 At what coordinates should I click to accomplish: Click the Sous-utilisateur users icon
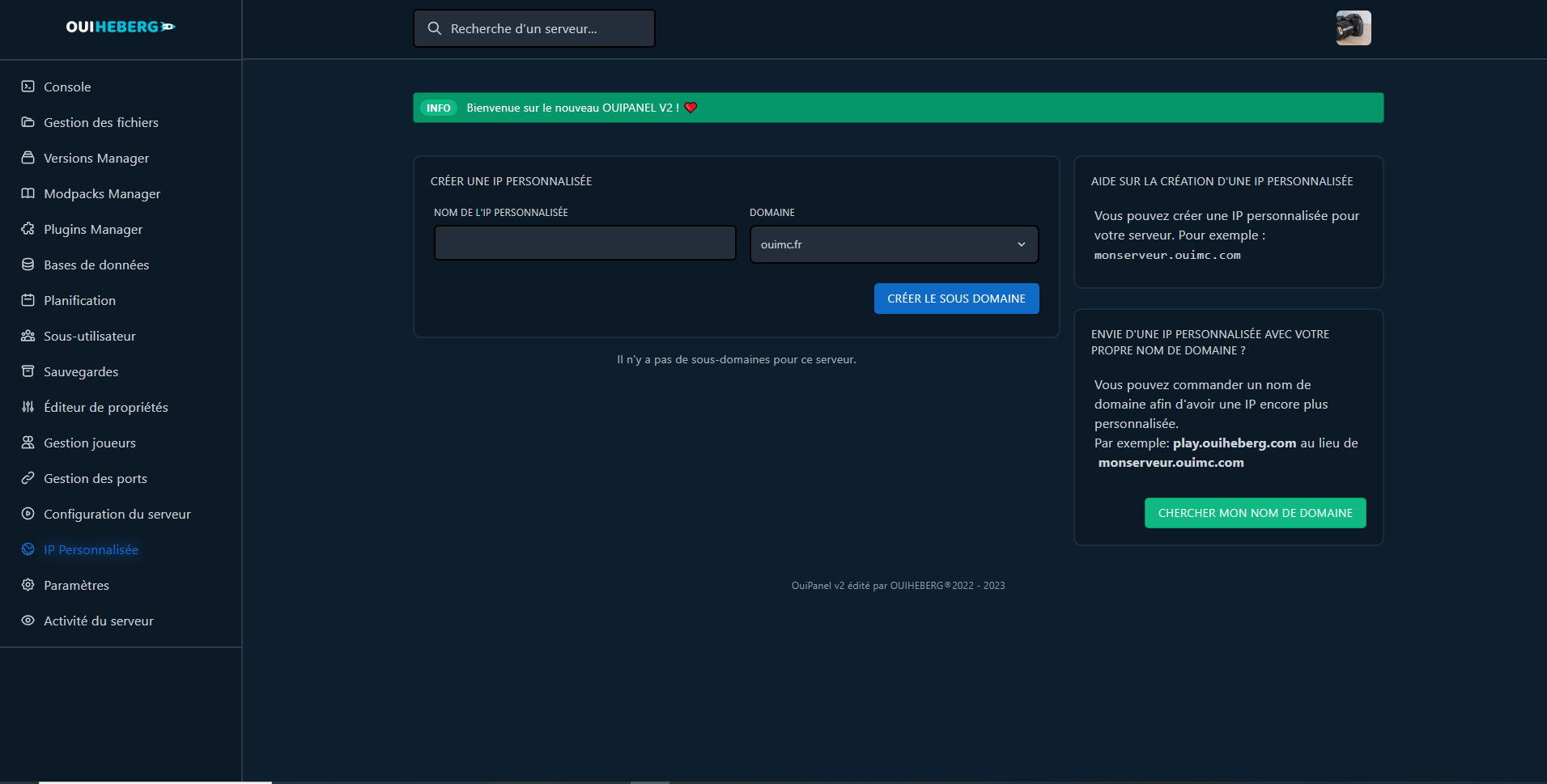(28, 336)
